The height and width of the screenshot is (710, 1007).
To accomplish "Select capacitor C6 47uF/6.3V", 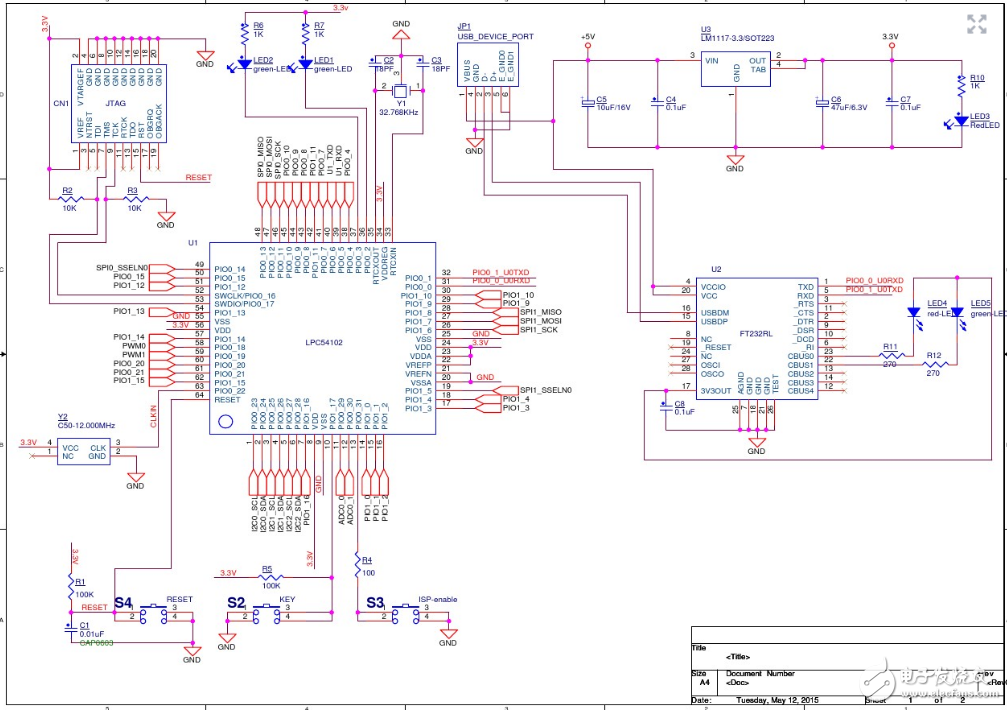I will (821, 104).
